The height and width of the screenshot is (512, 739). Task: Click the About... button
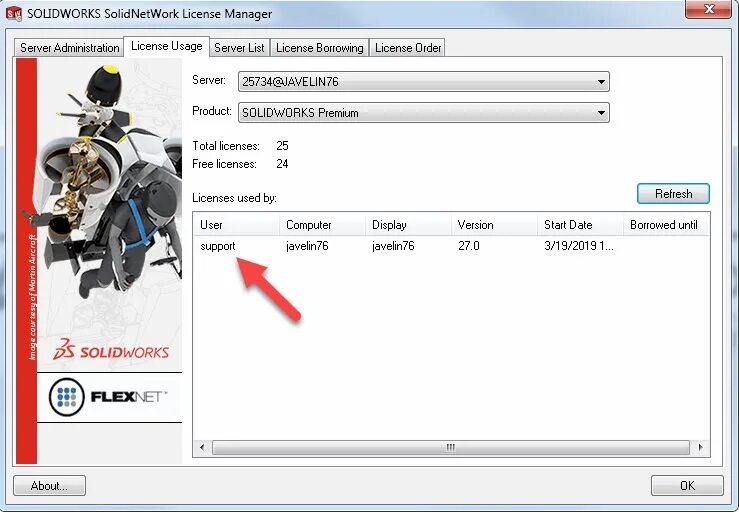coord(49,486)
